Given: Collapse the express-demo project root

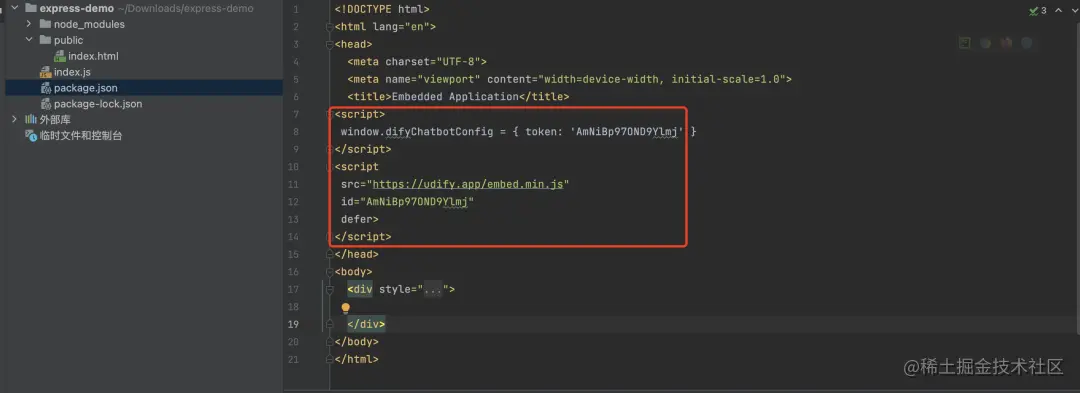Looking at the screenshot, I should coord(13,8).
